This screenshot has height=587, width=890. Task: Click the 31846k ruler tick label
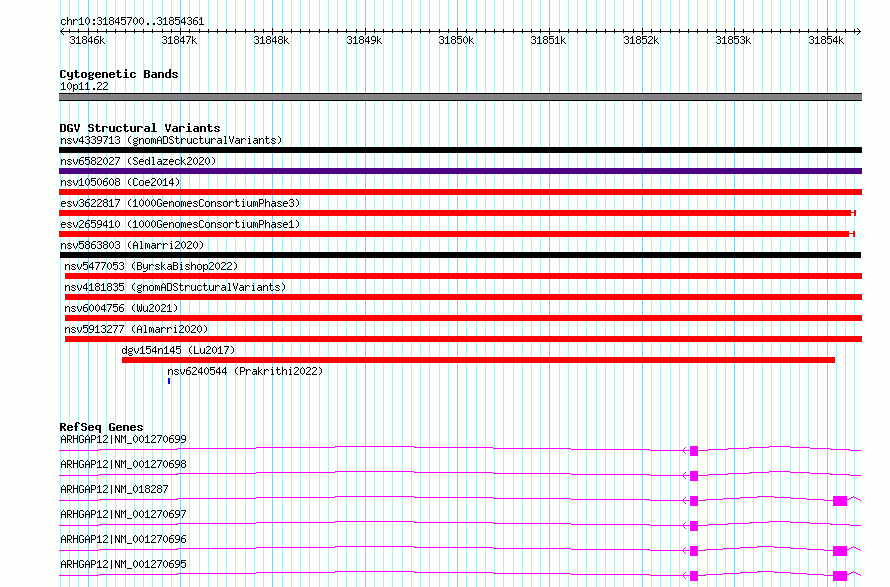[87, 41]
